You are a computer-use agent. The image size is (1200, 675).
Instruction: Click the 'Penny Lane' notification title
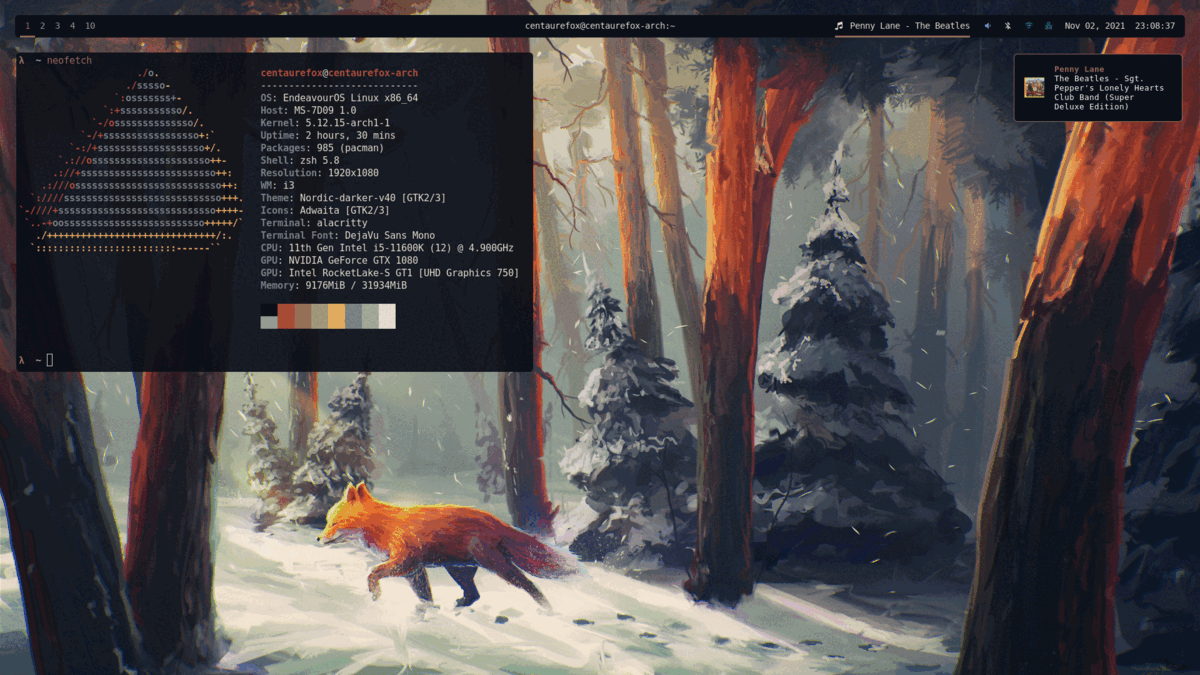[x=1079, y=69]
